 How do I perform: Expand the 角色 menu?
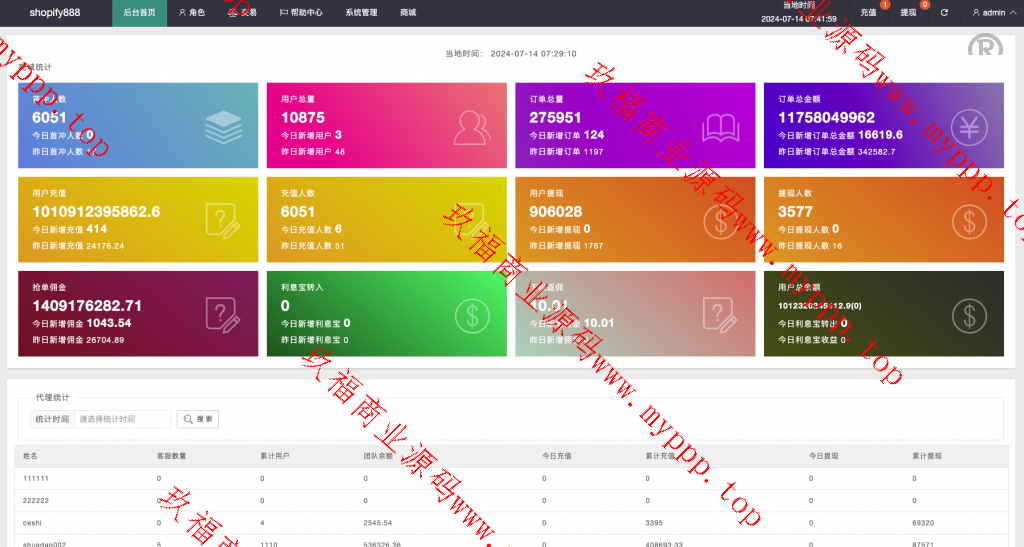(x=191, y=13)
